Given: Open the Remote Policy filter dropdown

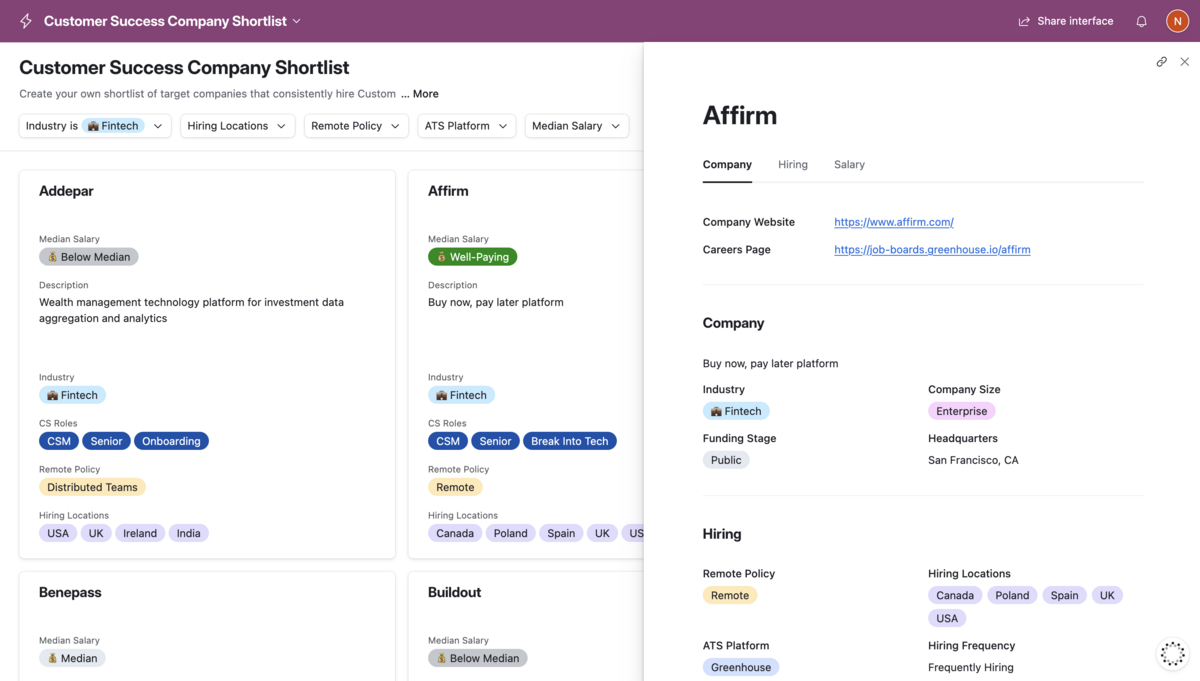Looking at the screenshot, I should click(x=356, y=126).
